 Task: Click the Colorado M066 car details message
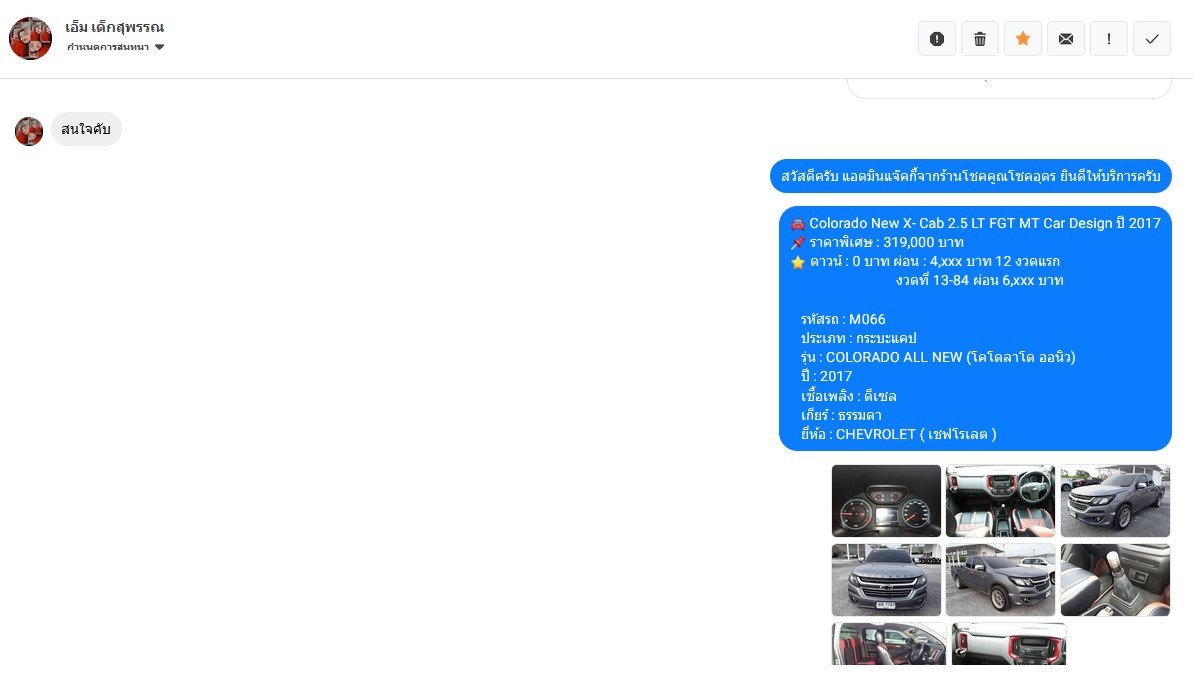(975, 329)
